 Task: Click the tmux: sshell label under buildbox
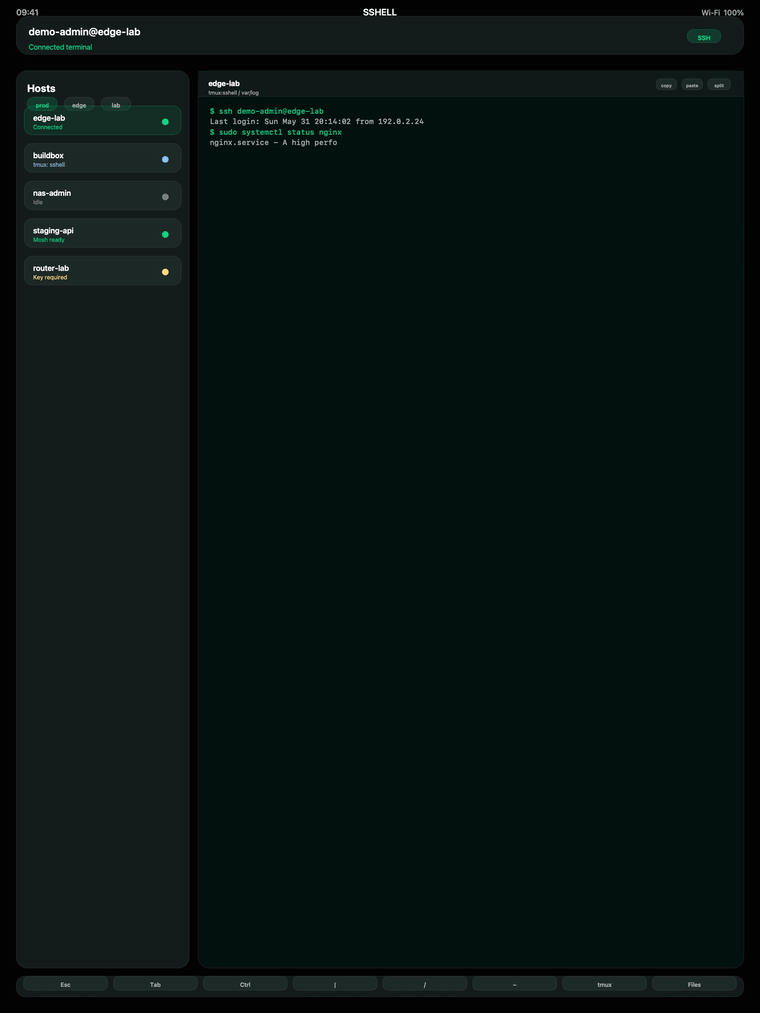49,165
